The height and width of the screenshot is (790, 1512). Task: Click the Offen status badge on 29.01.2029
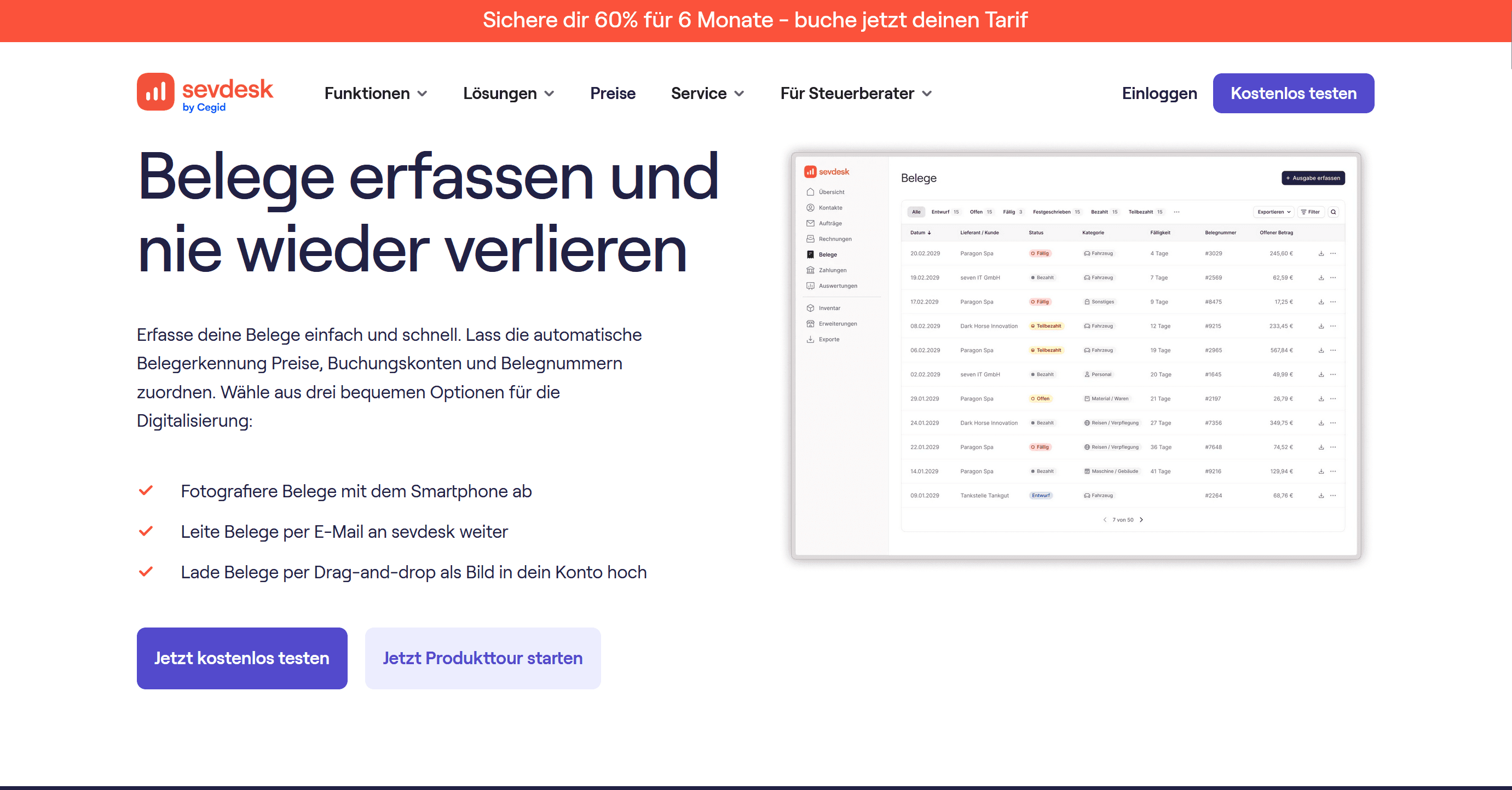1040,398
